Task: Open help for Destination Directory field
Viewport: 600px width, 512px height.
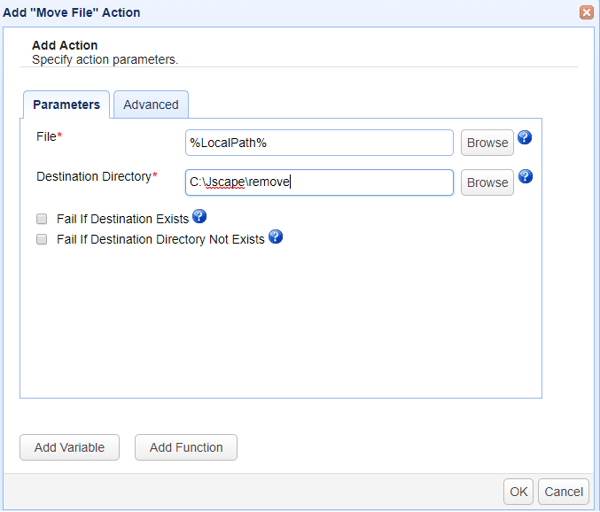Action: [x=524, y=177]
